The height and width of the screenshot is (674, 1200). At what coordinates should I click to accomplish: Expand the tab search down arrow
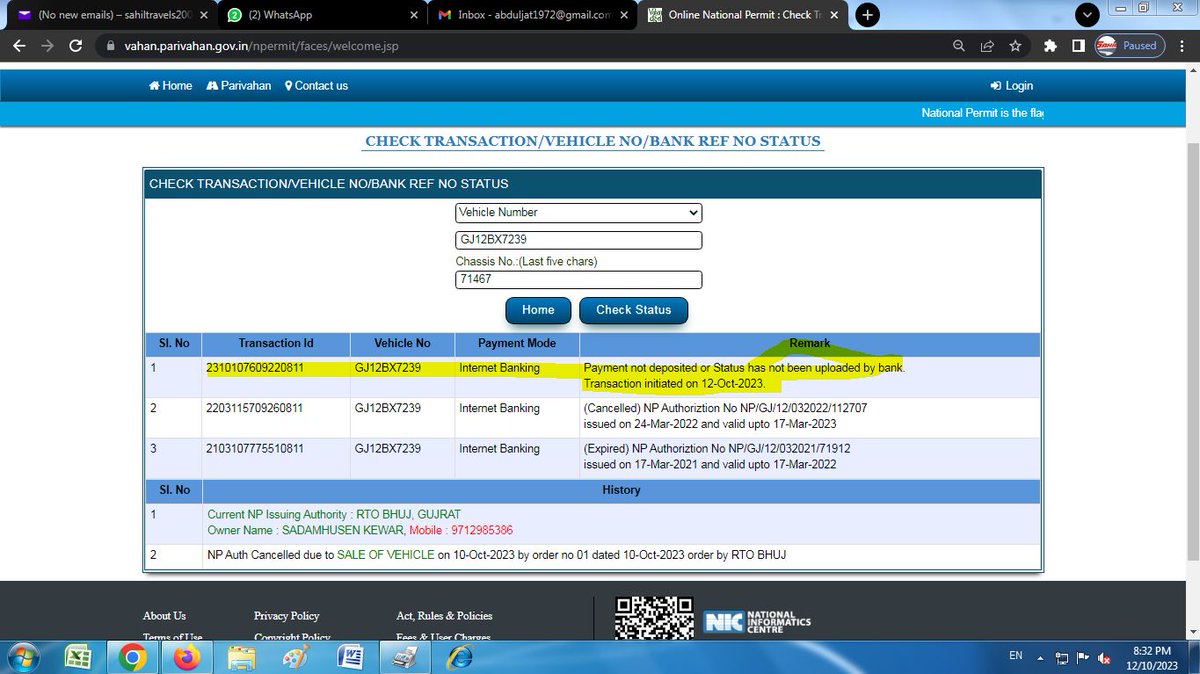click(x=1088, y=15)
